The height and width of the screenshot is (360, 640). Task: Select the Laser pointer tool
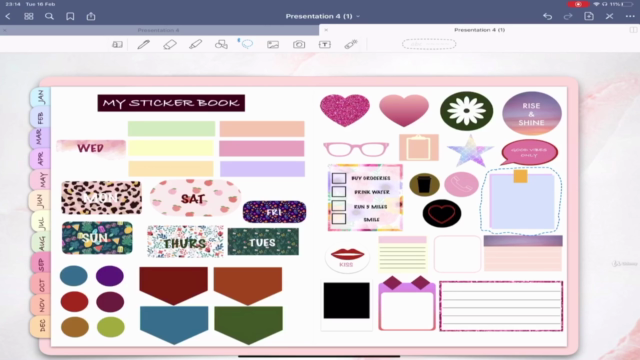[x=351, y=44]
